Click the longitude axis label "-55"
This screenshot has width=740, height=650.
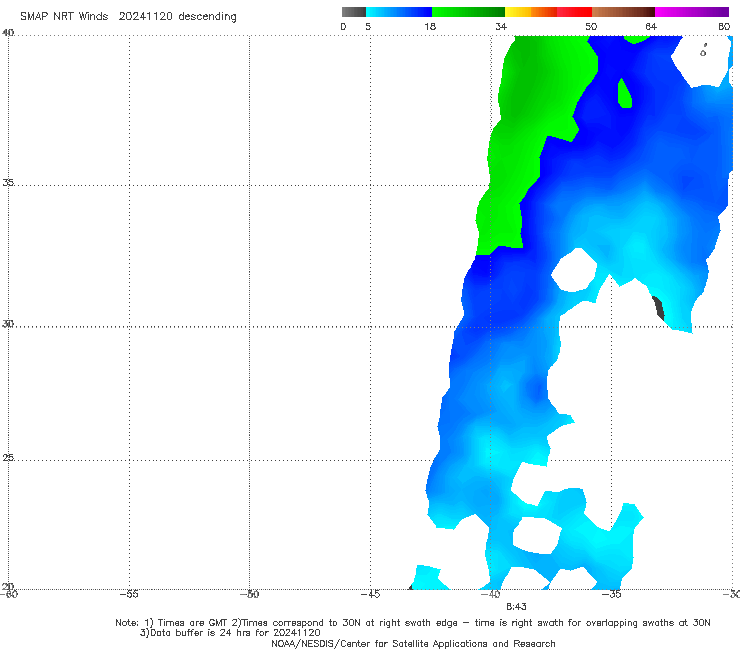point(129,594)
